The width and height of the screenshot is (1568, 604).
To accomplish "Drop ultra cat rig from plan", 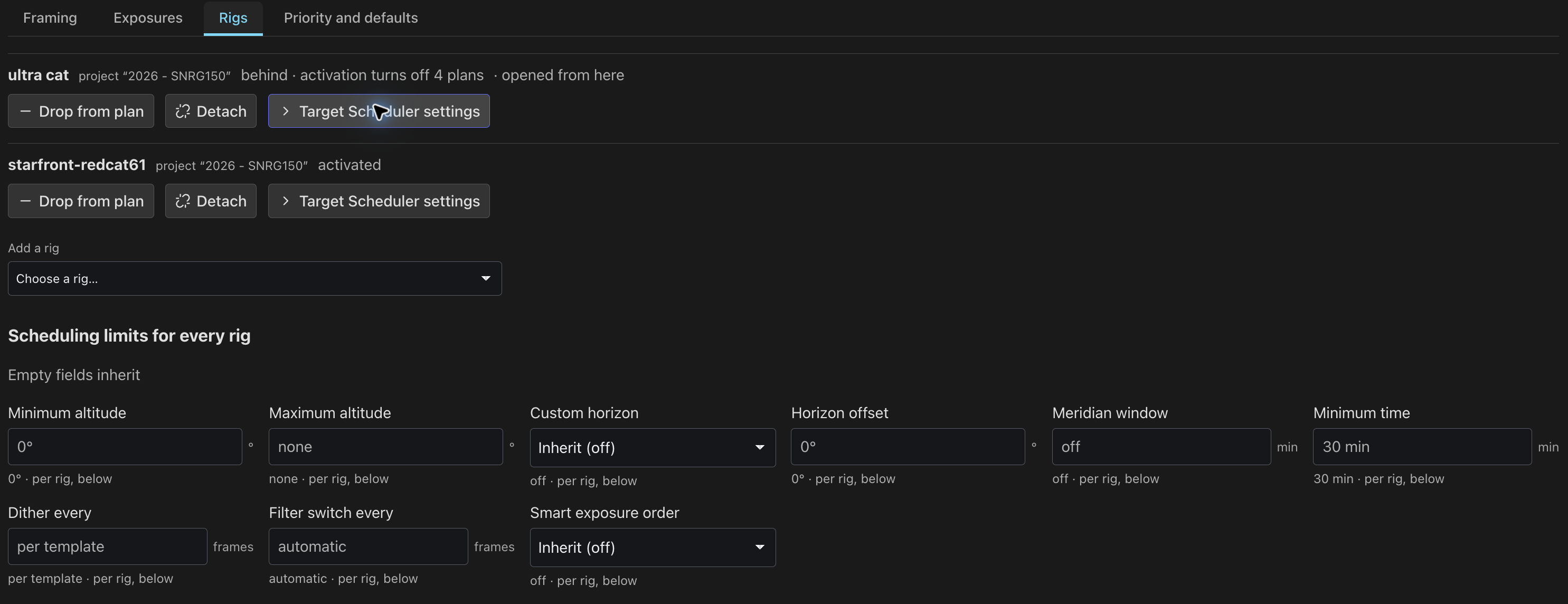I will (x=81, y=111).
